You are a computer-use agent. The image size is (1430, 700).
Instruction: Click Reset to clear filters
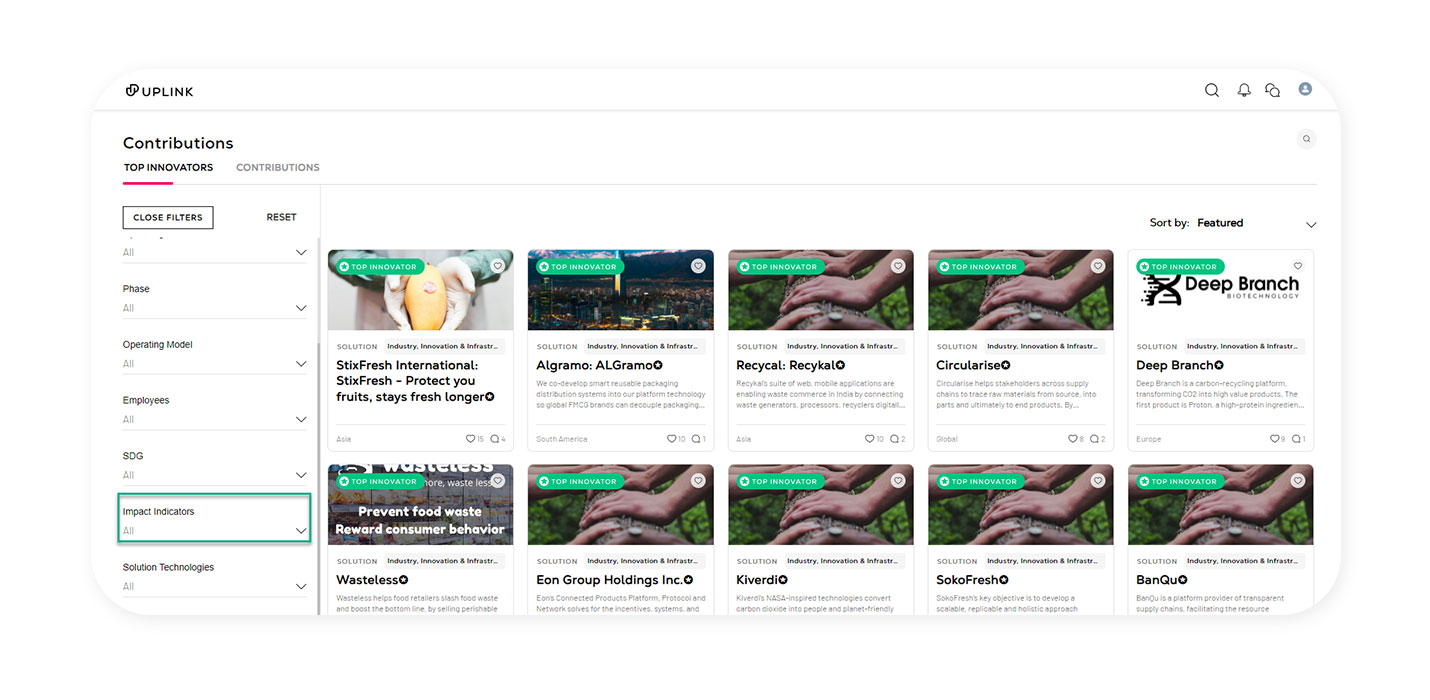point(281,217)
